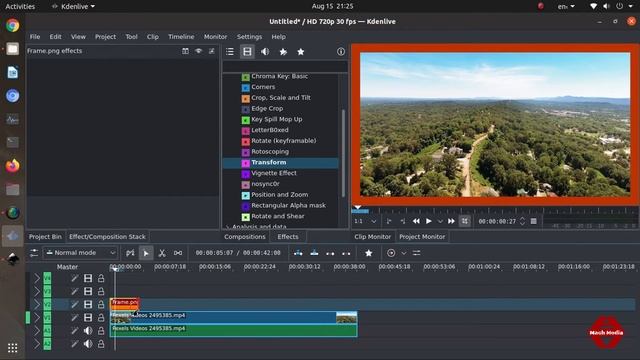Activate the Selection tool arrow
Screen dimensions: 640x360
pos(146,253)
